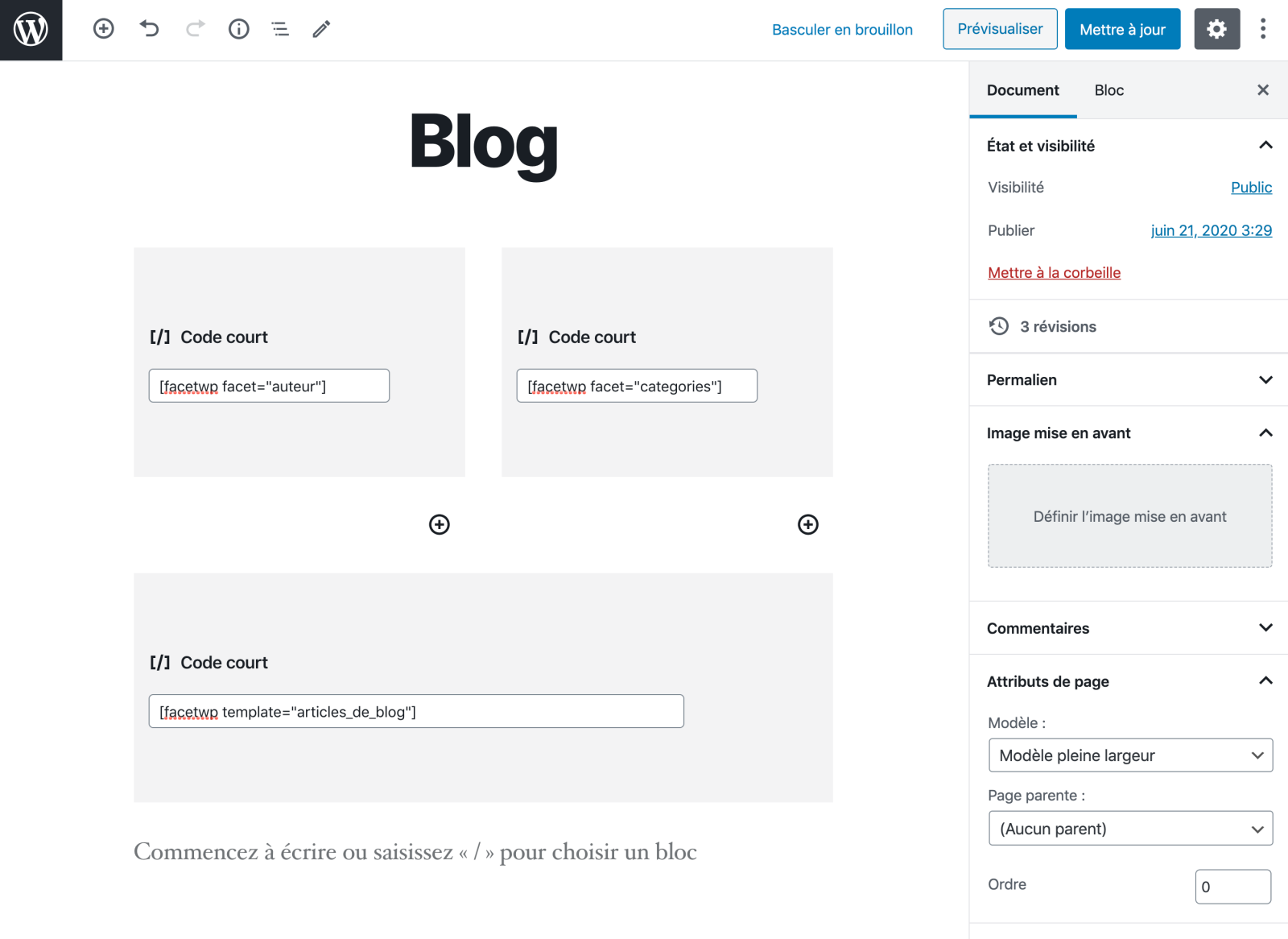Open the block navigation outline
Screen dimensions: 1288x939
(x=279, y=29)
